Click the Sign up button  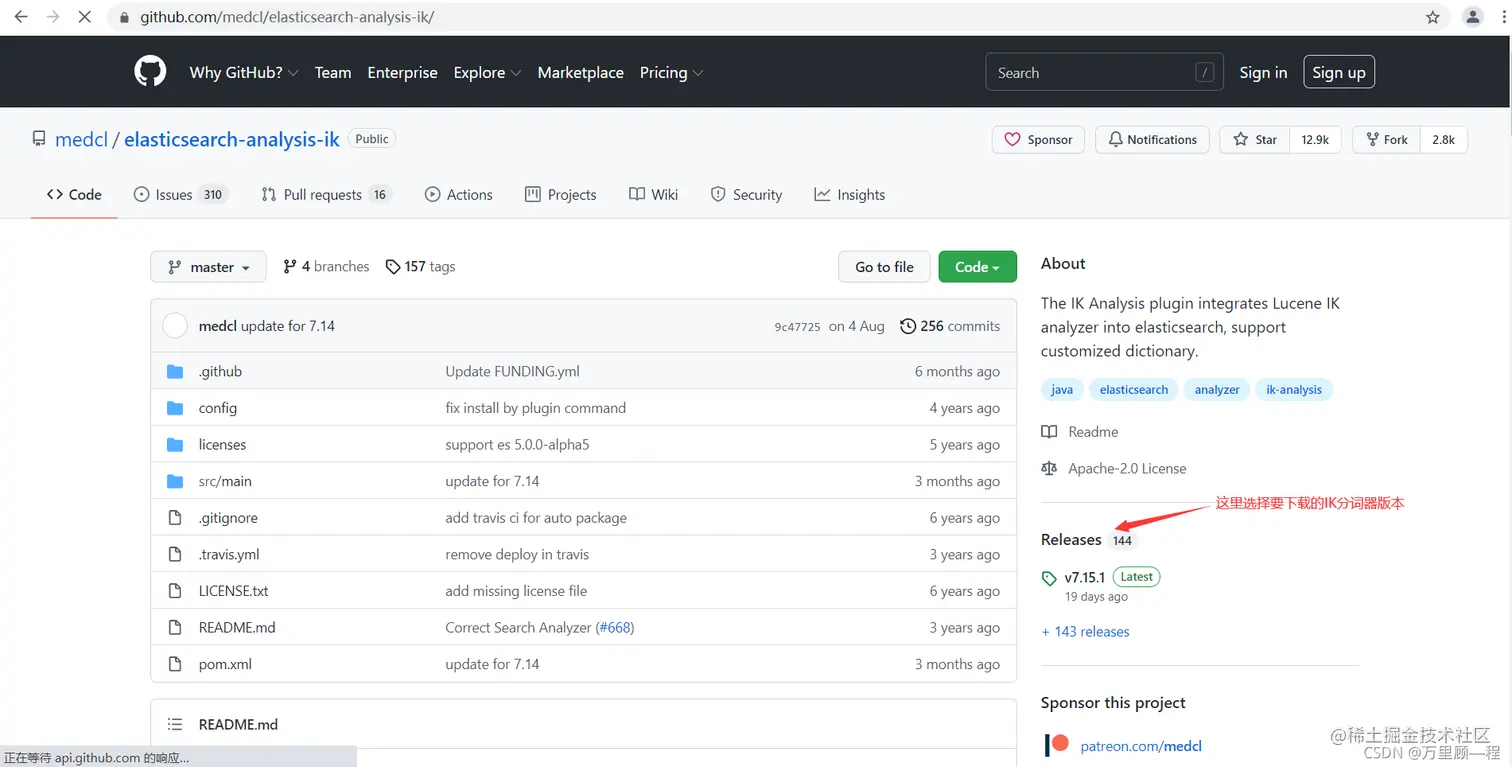coord(1338,72)
